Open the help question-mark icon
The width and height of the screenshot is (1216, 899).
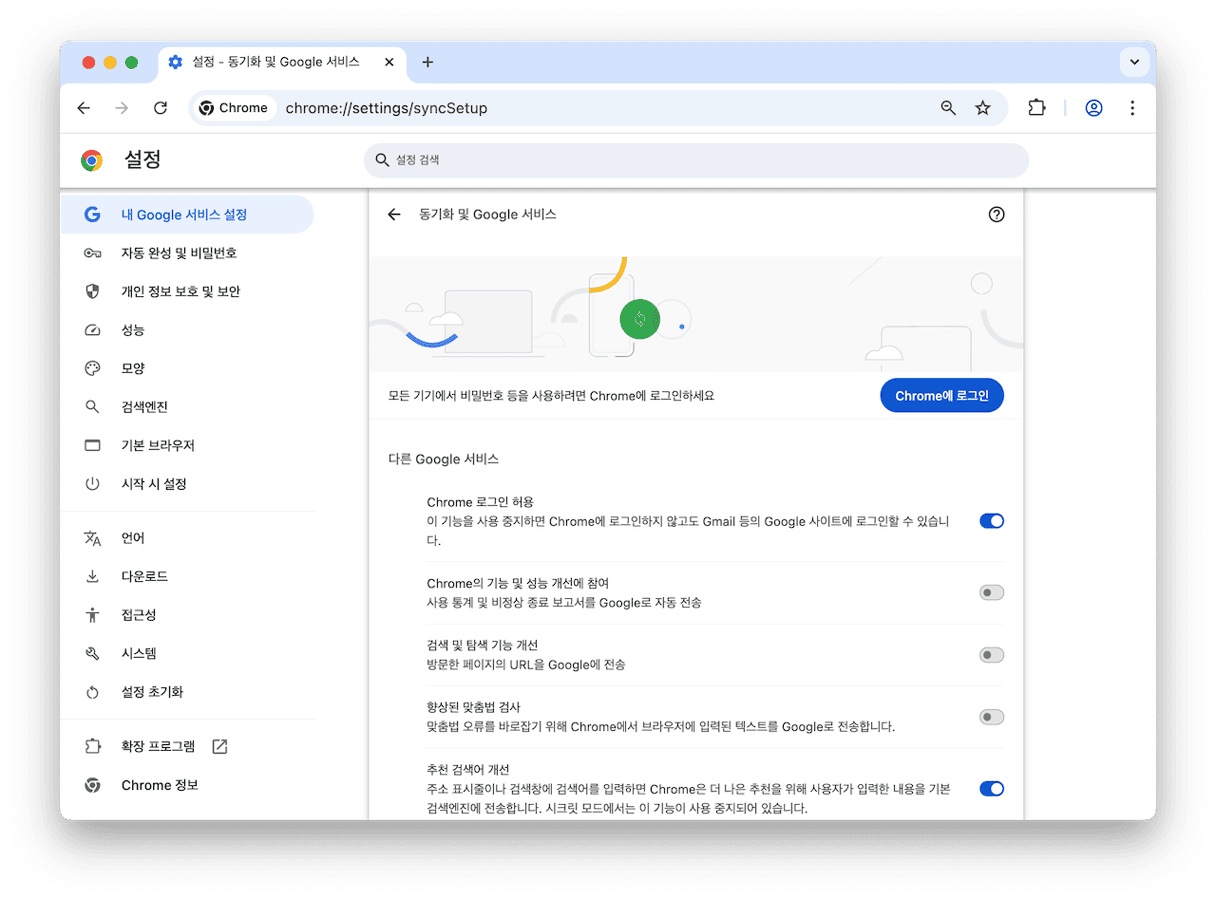click(996, 214)
